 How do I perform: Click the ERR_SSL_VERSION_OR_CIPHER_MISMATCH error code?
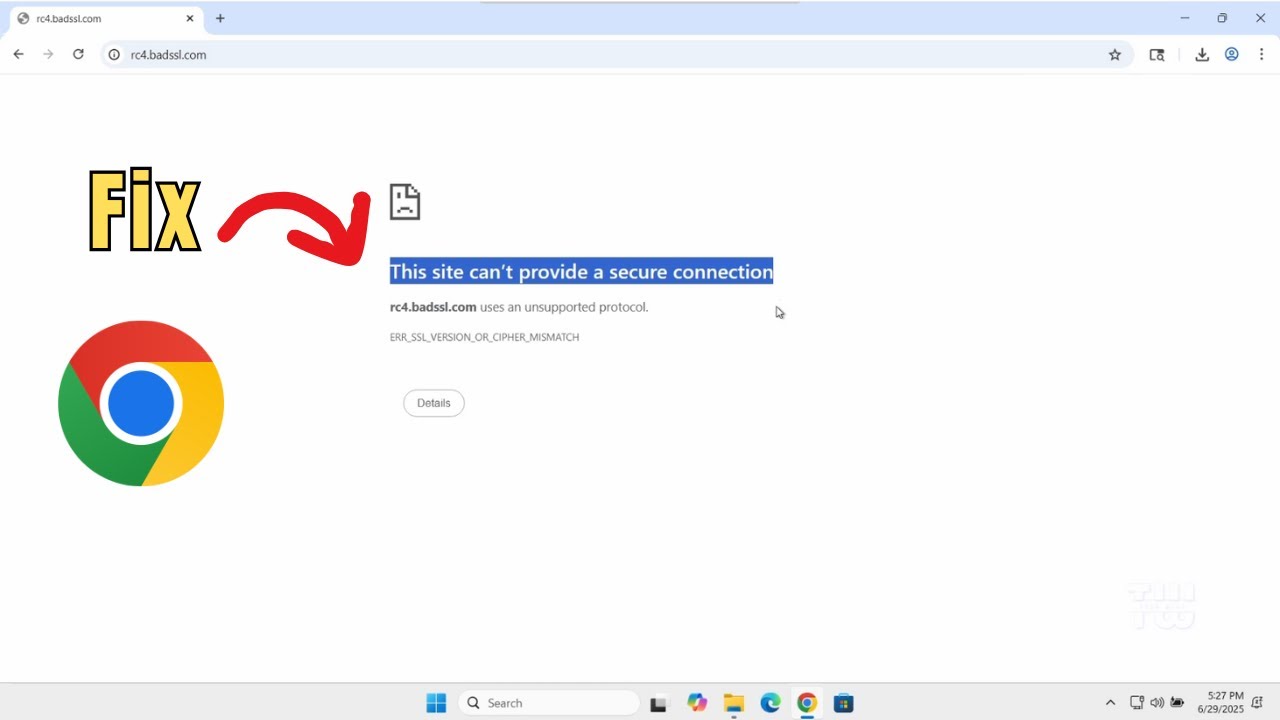tap(485, 337)
